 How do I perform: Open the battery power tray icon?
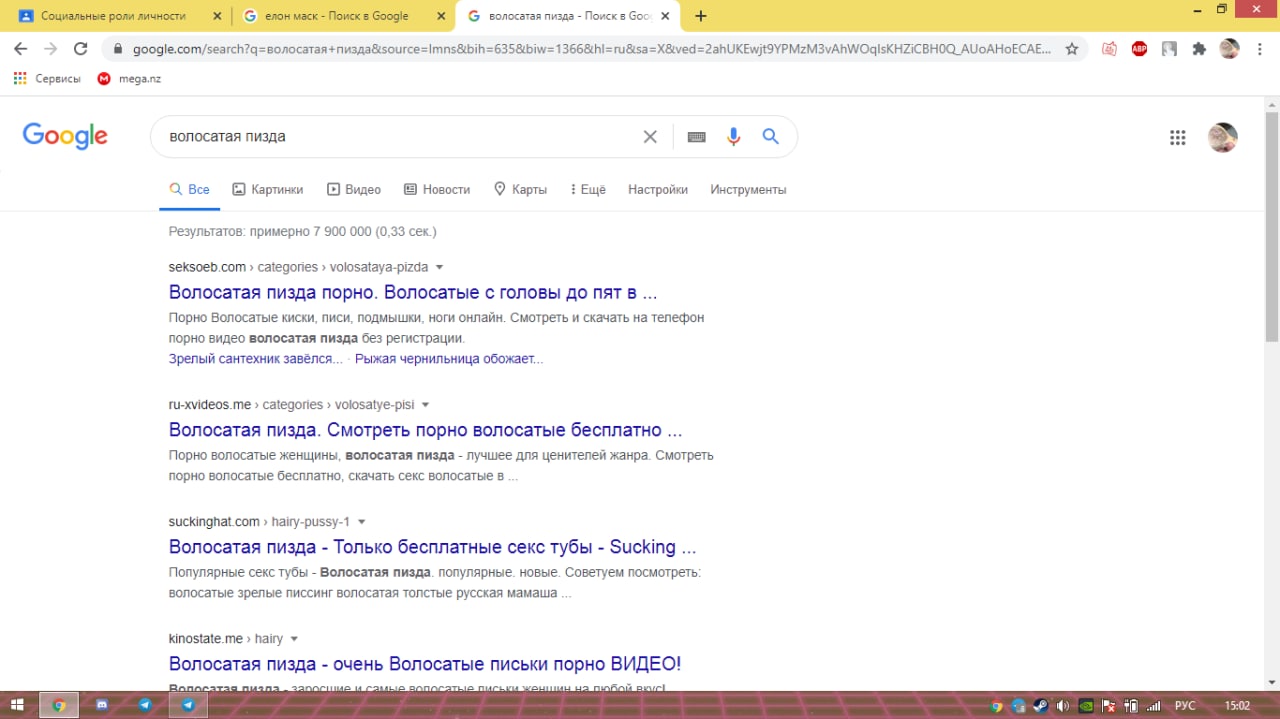coord(1131,705)
